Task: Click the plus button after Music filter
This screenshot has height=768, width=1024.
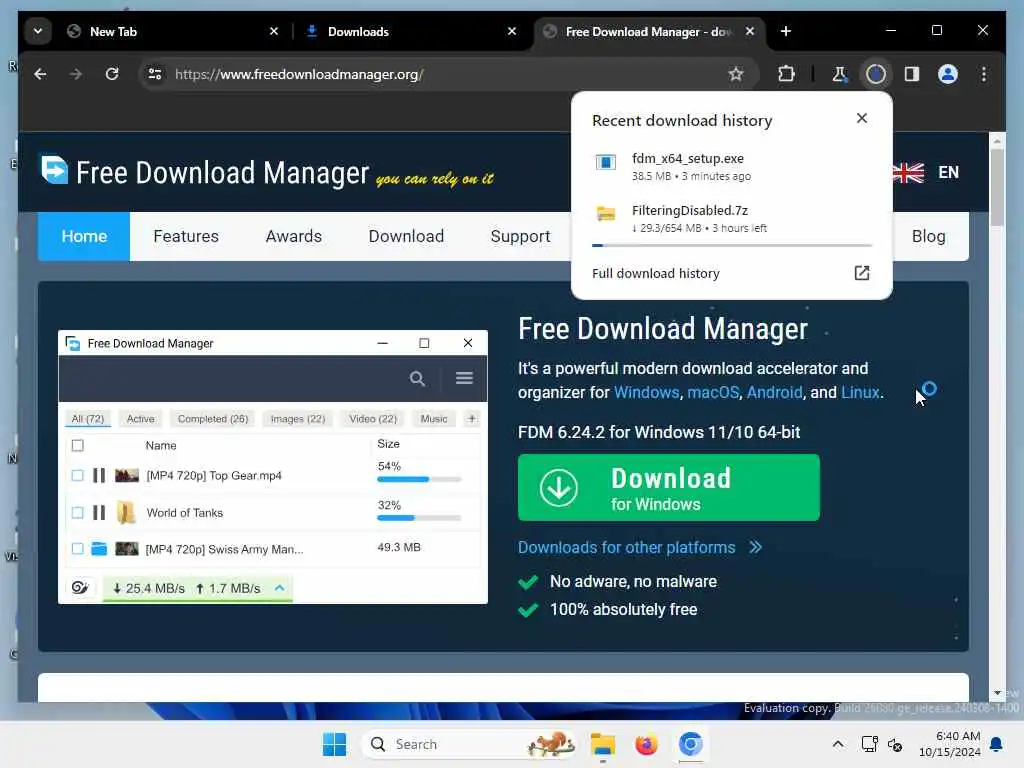Action: [472, 419]
